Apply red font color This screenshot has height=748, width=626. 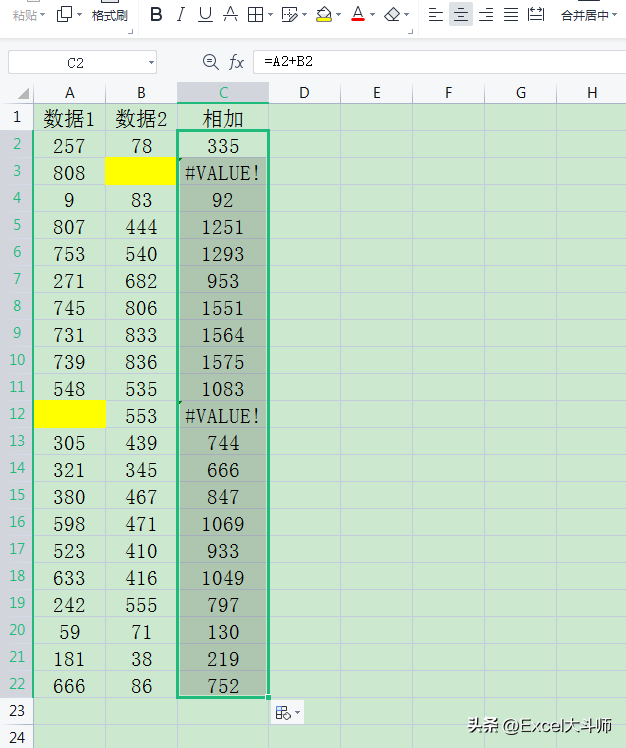tap(358, 15)
